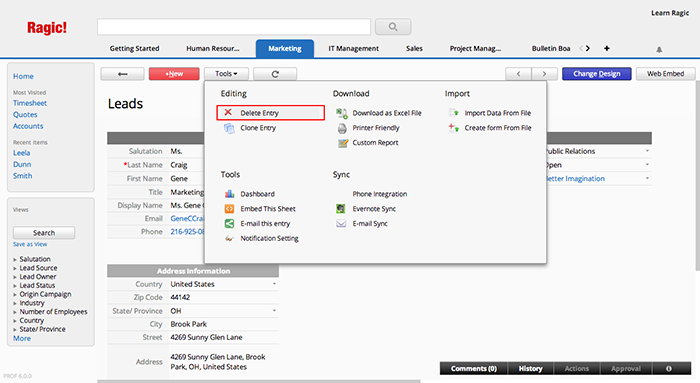Open the IT Management tab
Image resolution: width=700 pixels, height=383 pixels.
(x=354, y=48)
